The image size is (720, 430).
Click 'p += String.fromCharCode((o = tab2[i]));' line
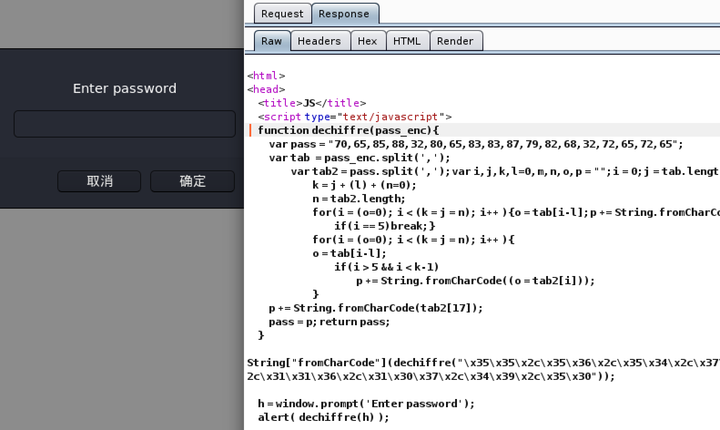click(475, 281)
